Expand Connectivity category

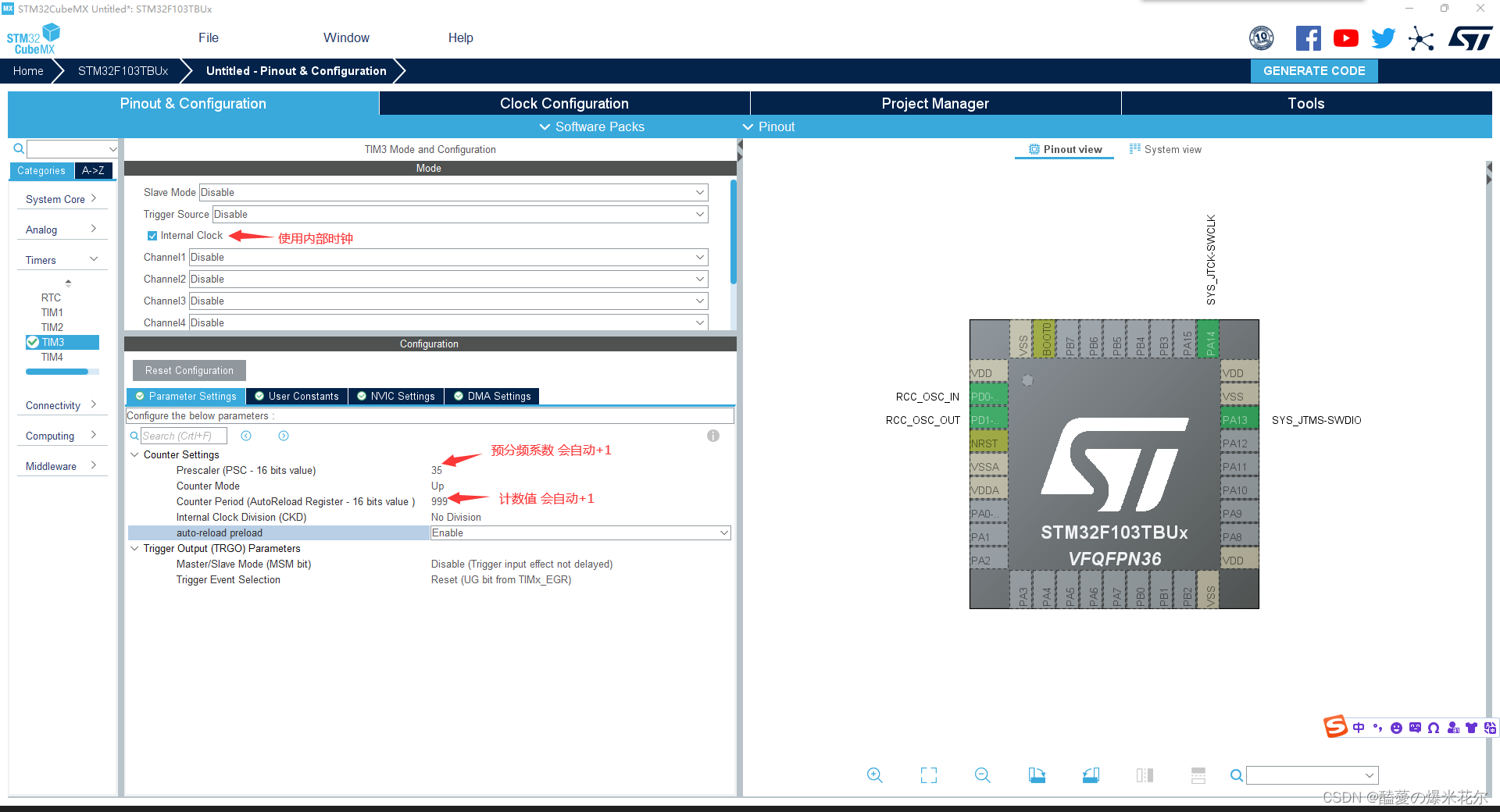pyautogui.click(x=61, y=405)
